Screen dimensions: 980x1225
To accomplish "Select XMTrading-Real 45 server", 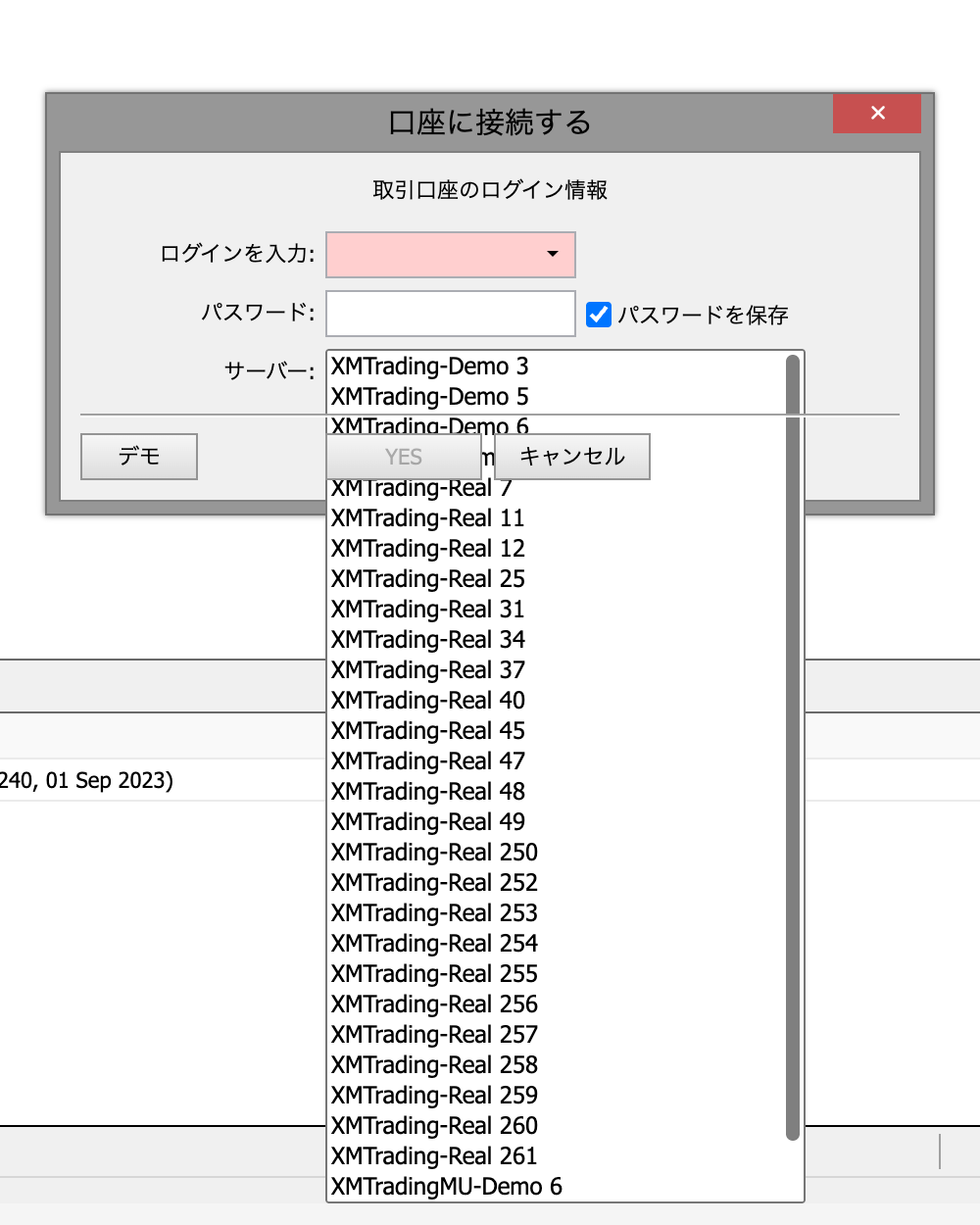I will pos(557,731).
